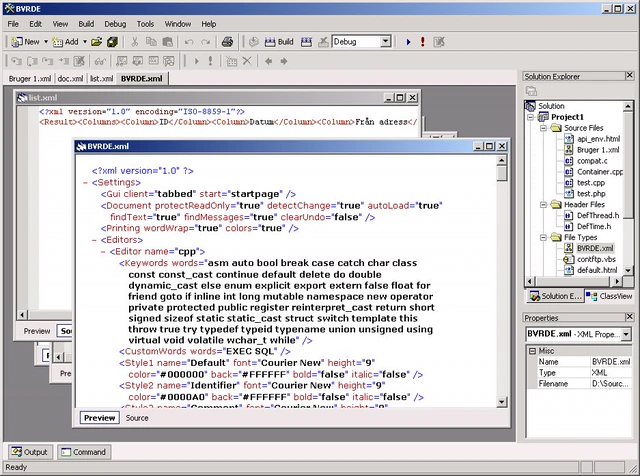
Task: Select Container.cpp in Solution Explorer
Action: click(600, 172)
